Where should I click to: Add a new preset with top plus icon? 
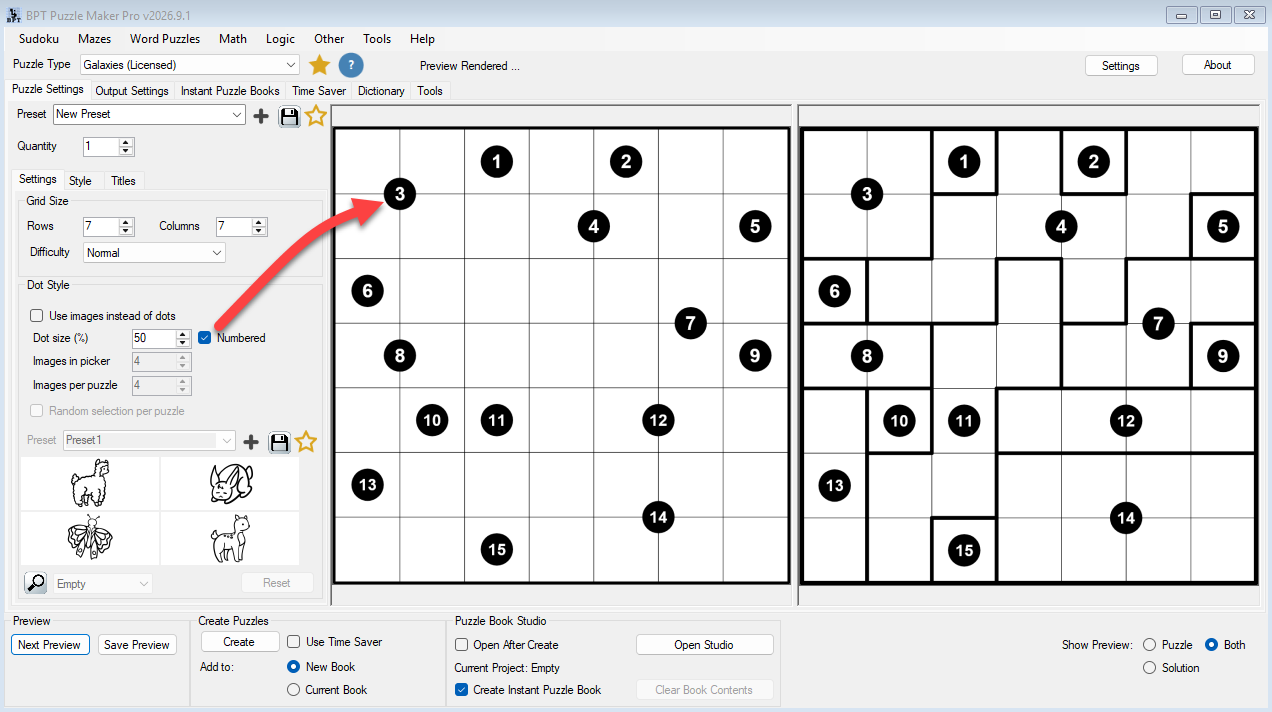pyautogui.click(x=261, y=116)
